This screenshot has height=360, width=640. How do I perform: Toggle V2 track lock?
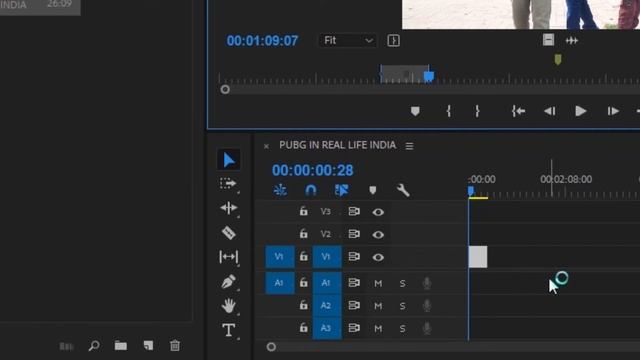pyautogui.click(x=303, y=234)
